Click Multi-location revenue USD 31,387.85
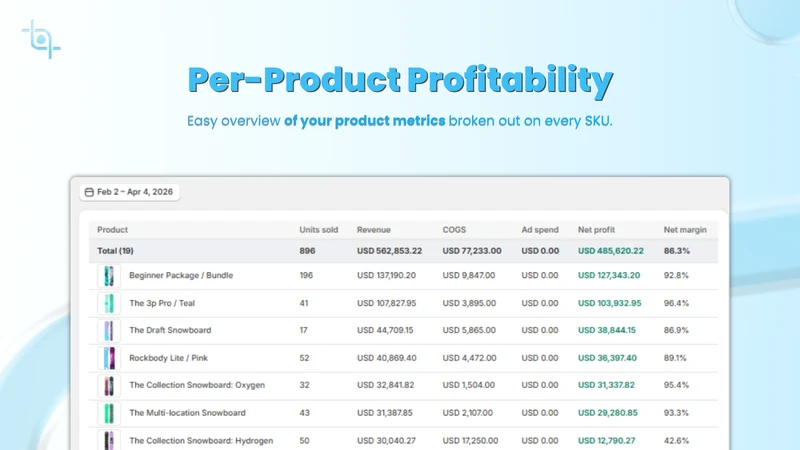This screenshot has height=450, width=800. (x=385, y=413)
